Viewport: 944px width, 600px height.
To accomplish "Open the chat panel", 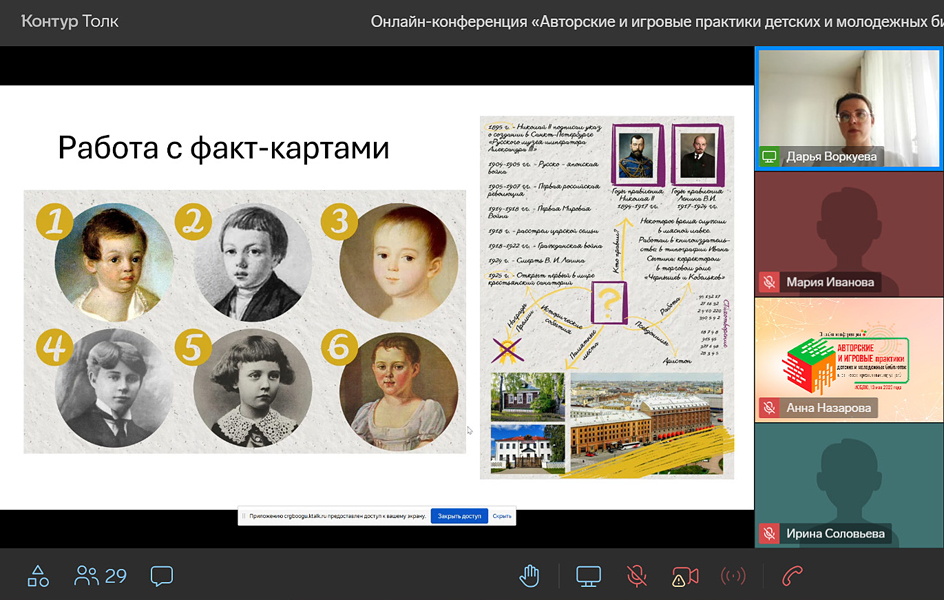I will pyautogui.click(x=161, y=576).
